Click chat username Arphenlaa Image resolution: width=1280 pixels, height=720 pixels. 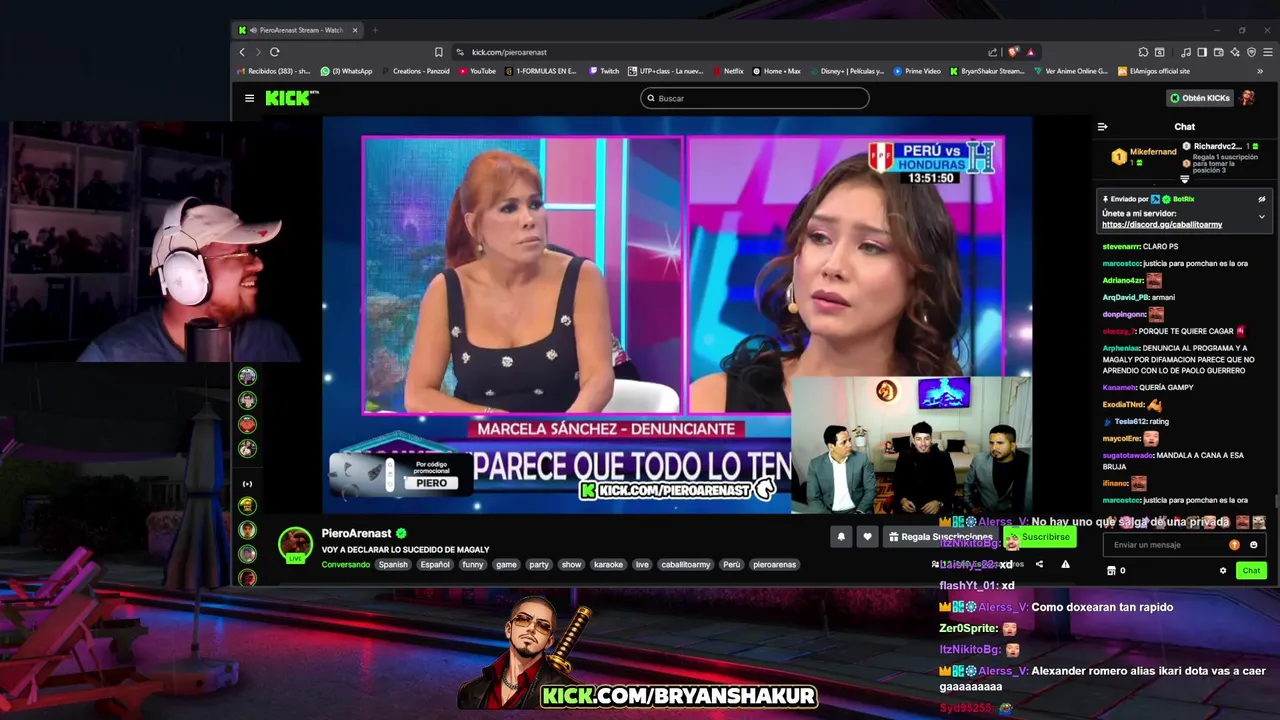1120,348
